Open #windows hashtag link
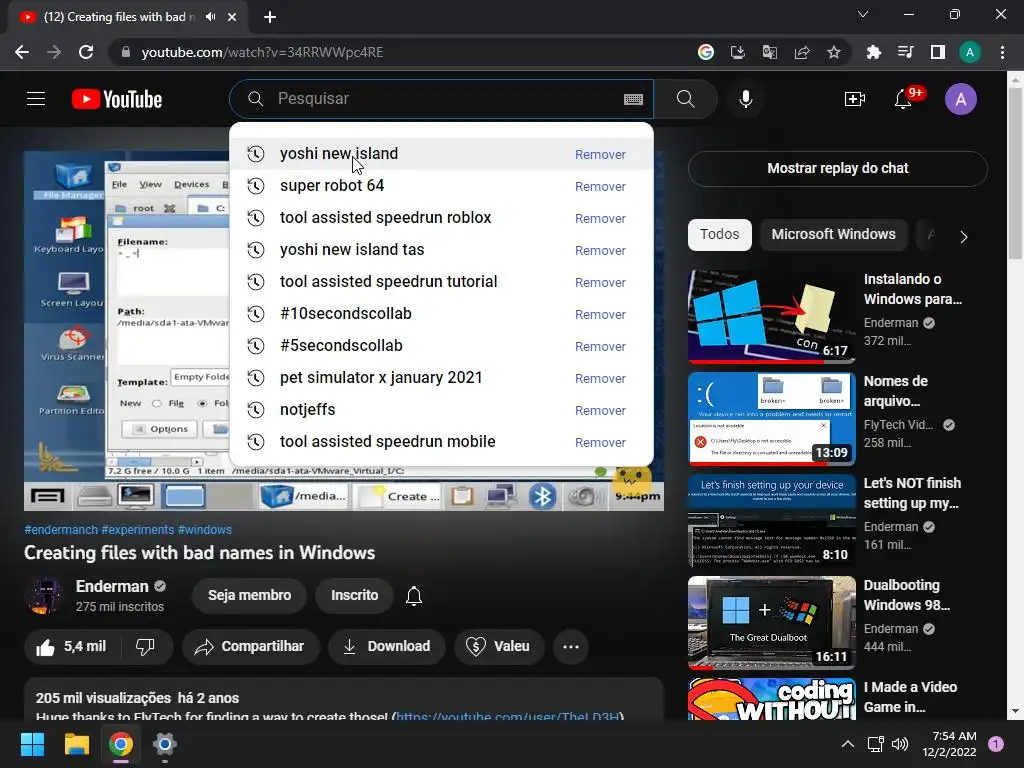1024x768 pixels. coord(204,530)
